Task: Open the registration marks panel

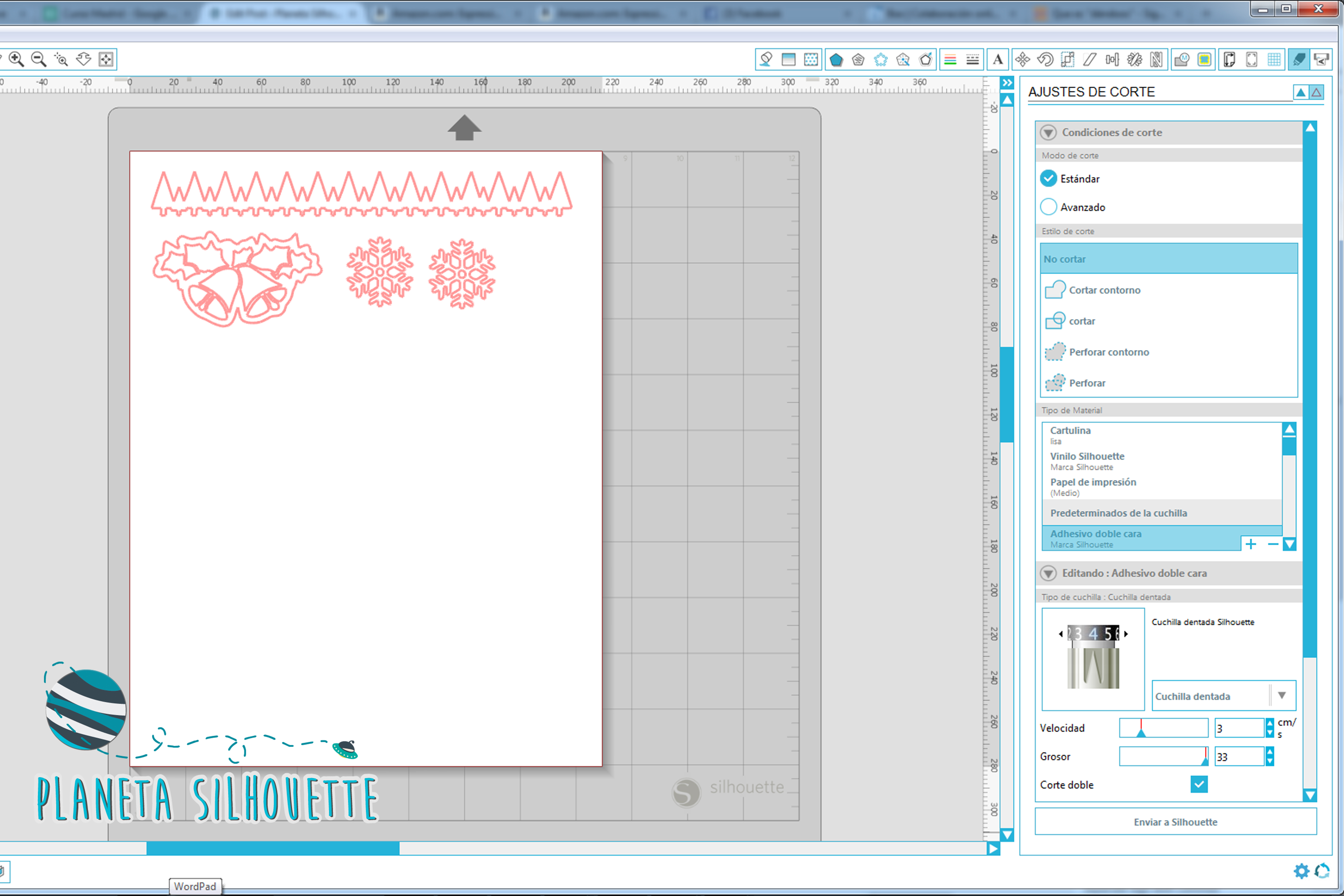Action: 1251,59
